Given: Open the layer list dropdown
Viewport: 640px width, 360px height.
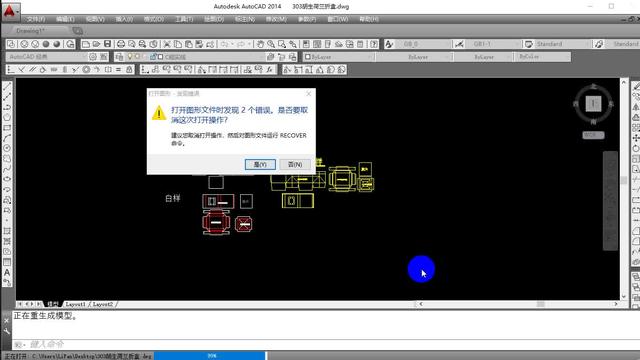Looking at the screenshot, I should pyautogui.click(x=195, y=57).
